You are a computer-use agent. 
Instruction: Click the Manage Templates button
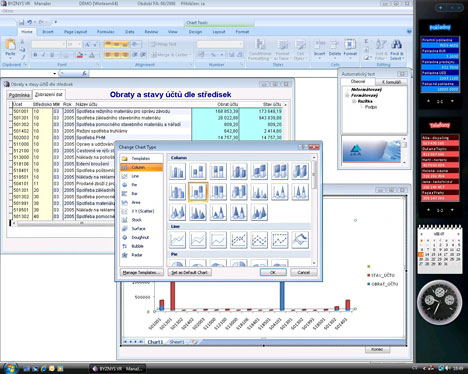tap(142, 272)
